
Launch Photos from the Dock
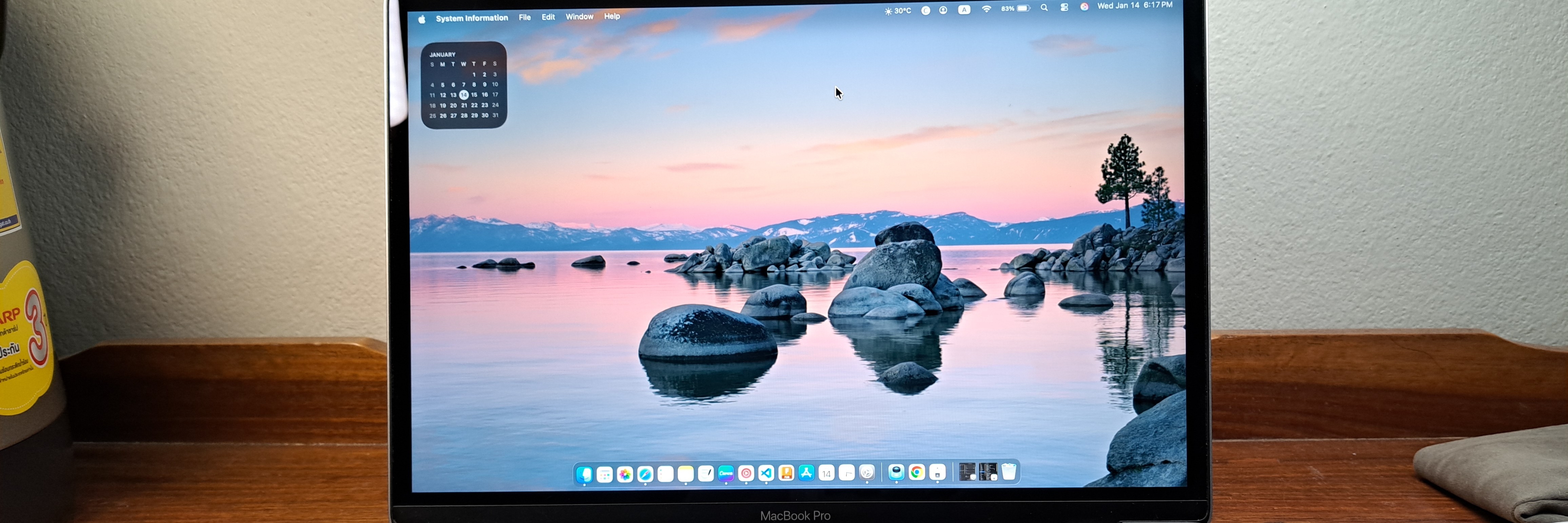click(x=625, y=474)
